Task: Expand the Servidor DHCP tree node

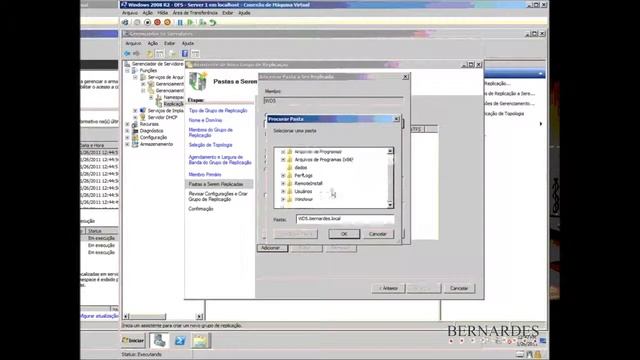Action: click(x=135, y=117)
